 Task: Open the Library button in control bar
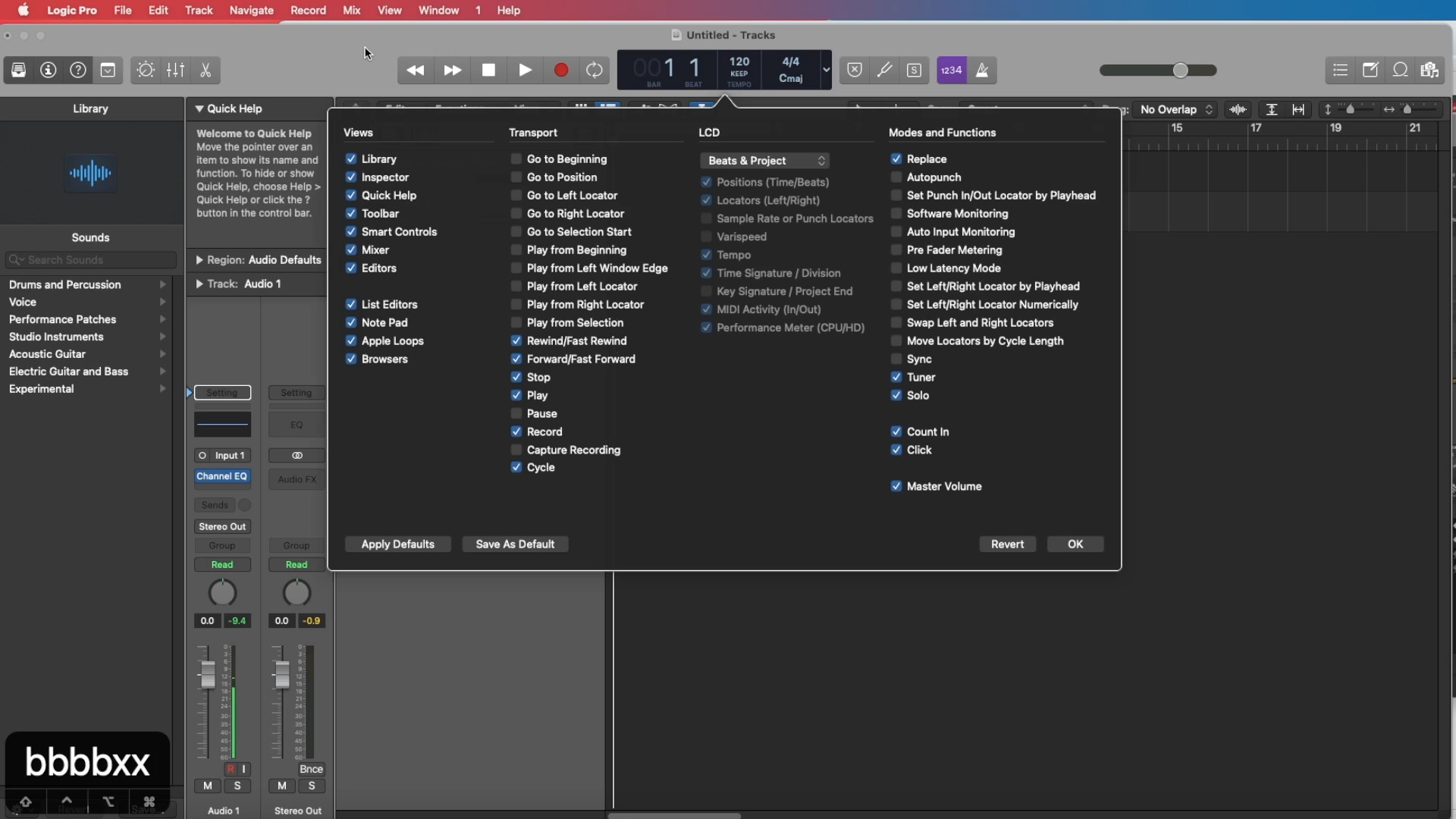pos(19,71)
